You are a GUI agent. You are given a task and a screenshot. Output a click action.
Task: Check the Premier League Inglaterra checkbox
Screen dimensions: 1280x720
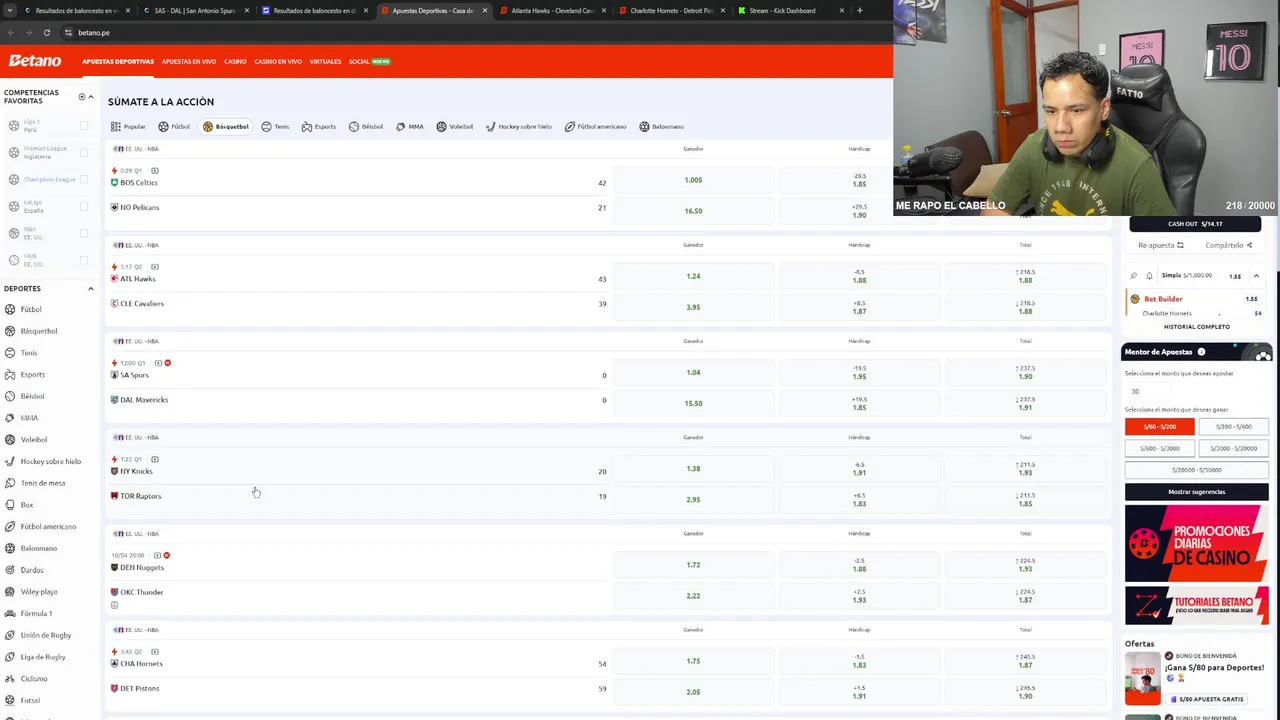coord(84,153)
